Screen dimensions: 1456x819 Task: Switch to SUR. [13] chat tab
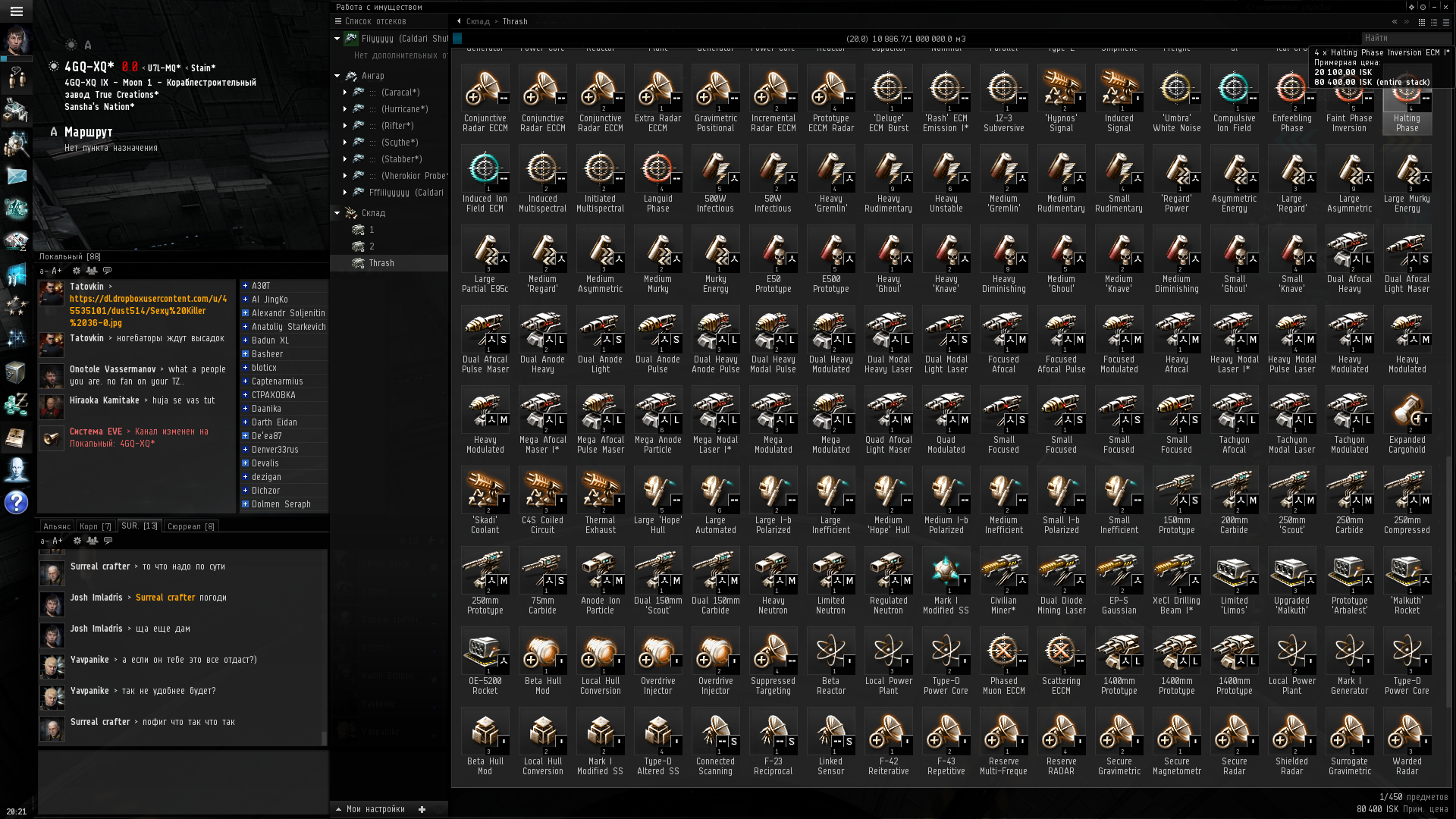point(140,526)
